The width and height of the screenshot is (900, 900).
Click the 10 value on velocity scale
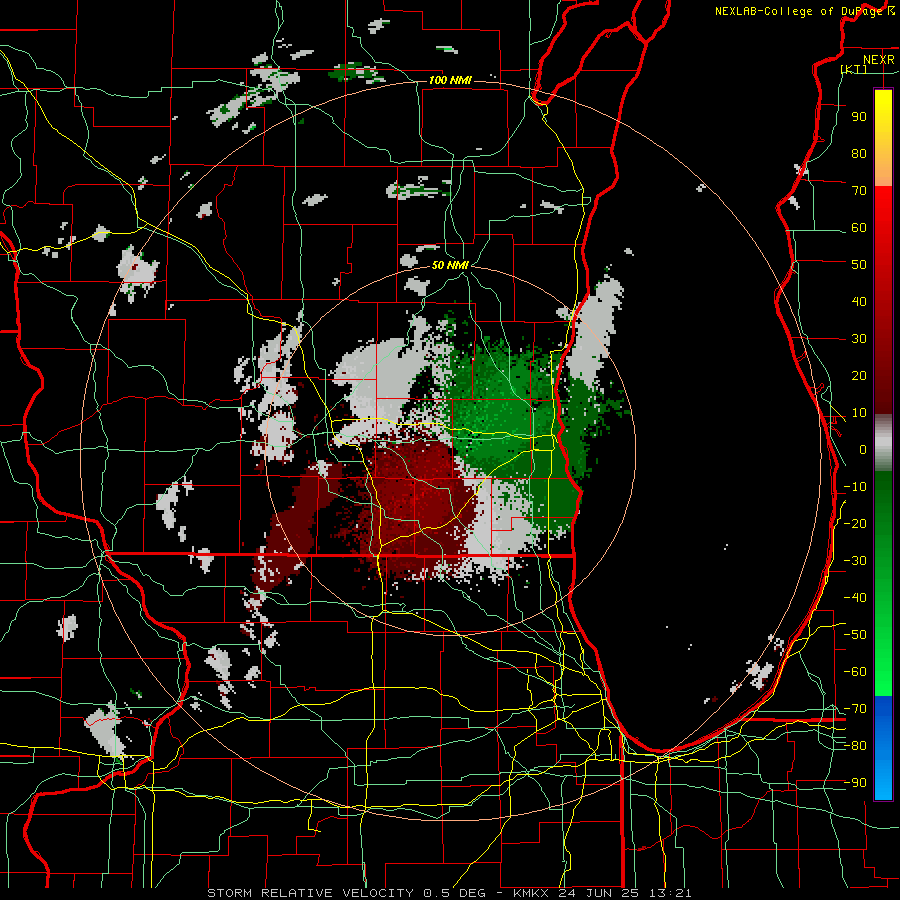click(859, 413)
